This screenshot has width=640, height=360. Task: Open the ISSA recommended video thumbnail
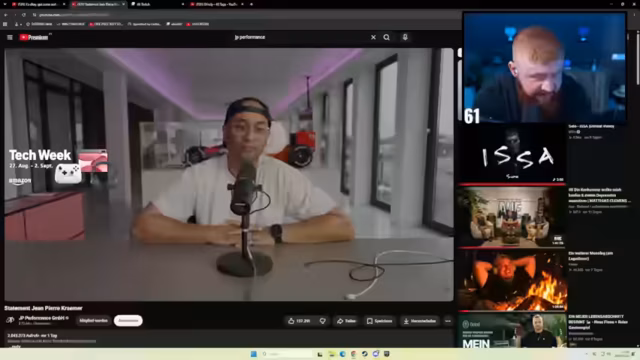point(512,153)
